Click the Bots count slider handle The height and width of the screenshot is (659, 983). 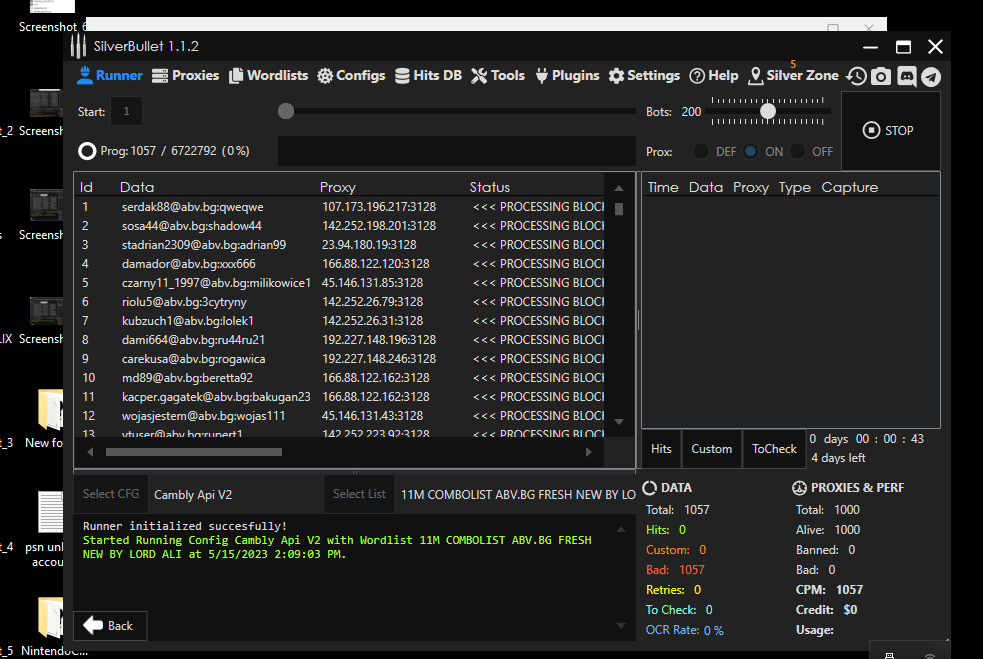coord(768,112)
